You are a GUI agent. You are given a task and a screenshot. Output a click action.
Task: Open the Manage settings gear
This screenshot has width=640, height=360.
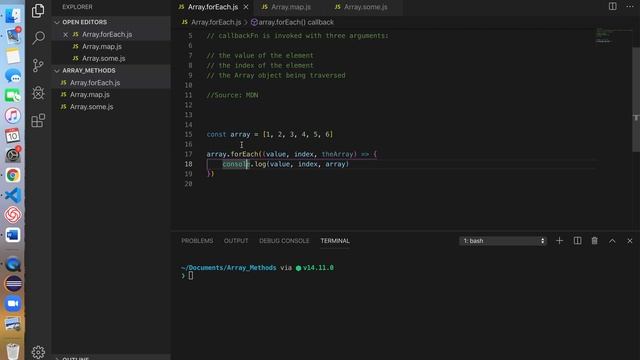(38, 352)
